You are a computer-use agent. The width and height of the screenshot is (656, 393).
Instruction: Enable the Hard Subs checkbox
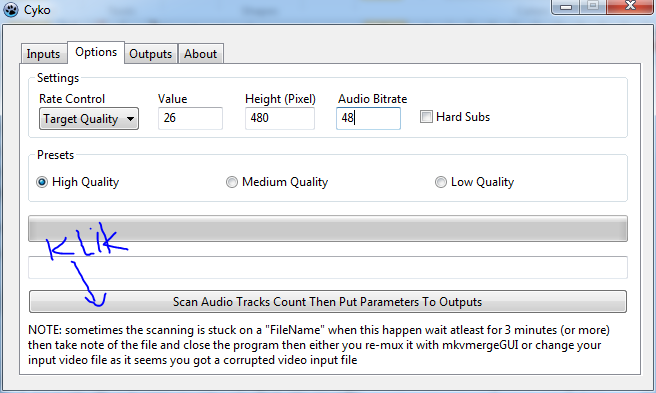pyautogui.click(x=426, y=117)
